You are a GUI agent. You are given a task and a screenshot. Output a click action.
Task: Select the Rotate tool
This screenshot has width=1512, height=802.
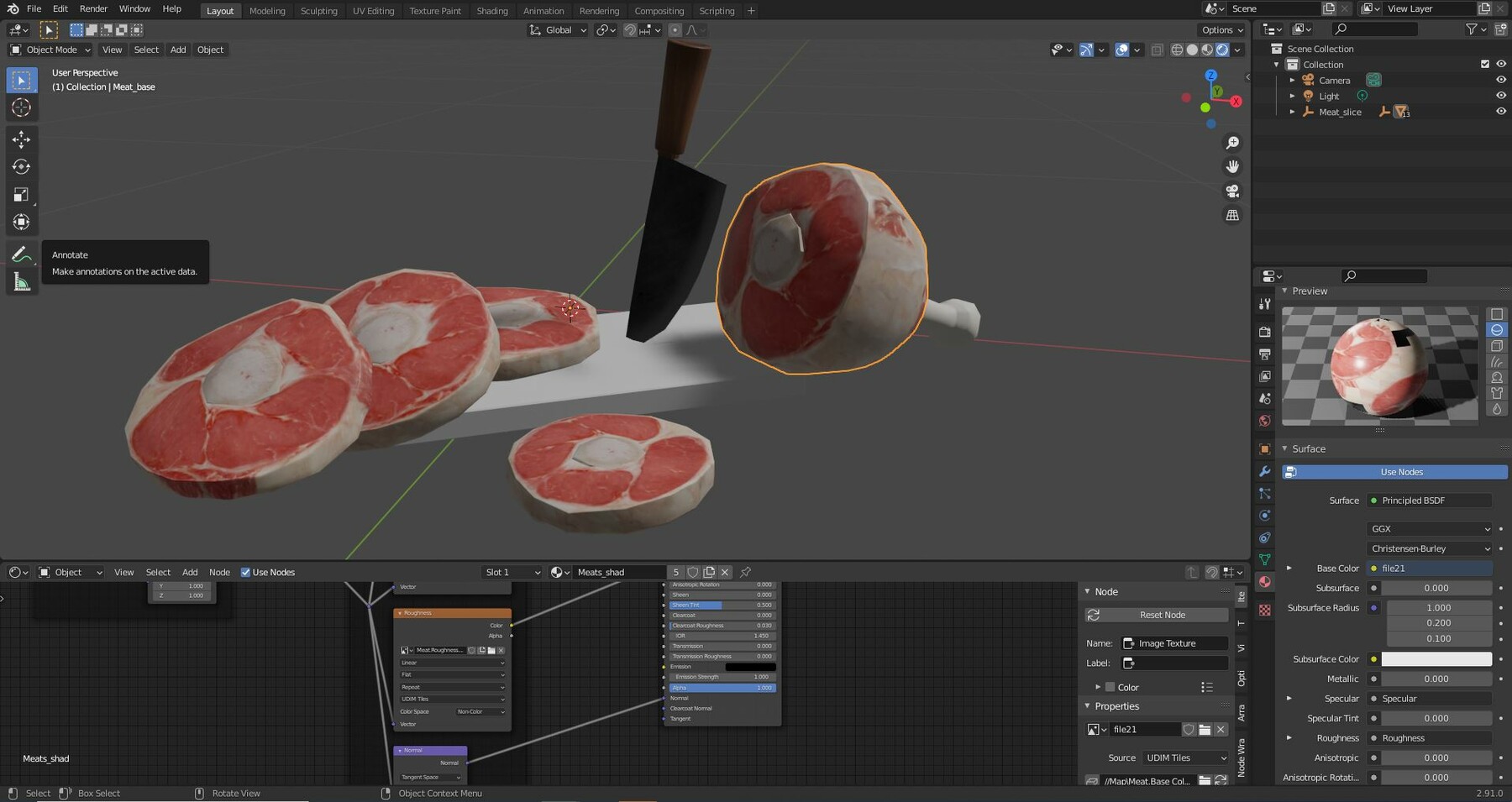point(21,167)
